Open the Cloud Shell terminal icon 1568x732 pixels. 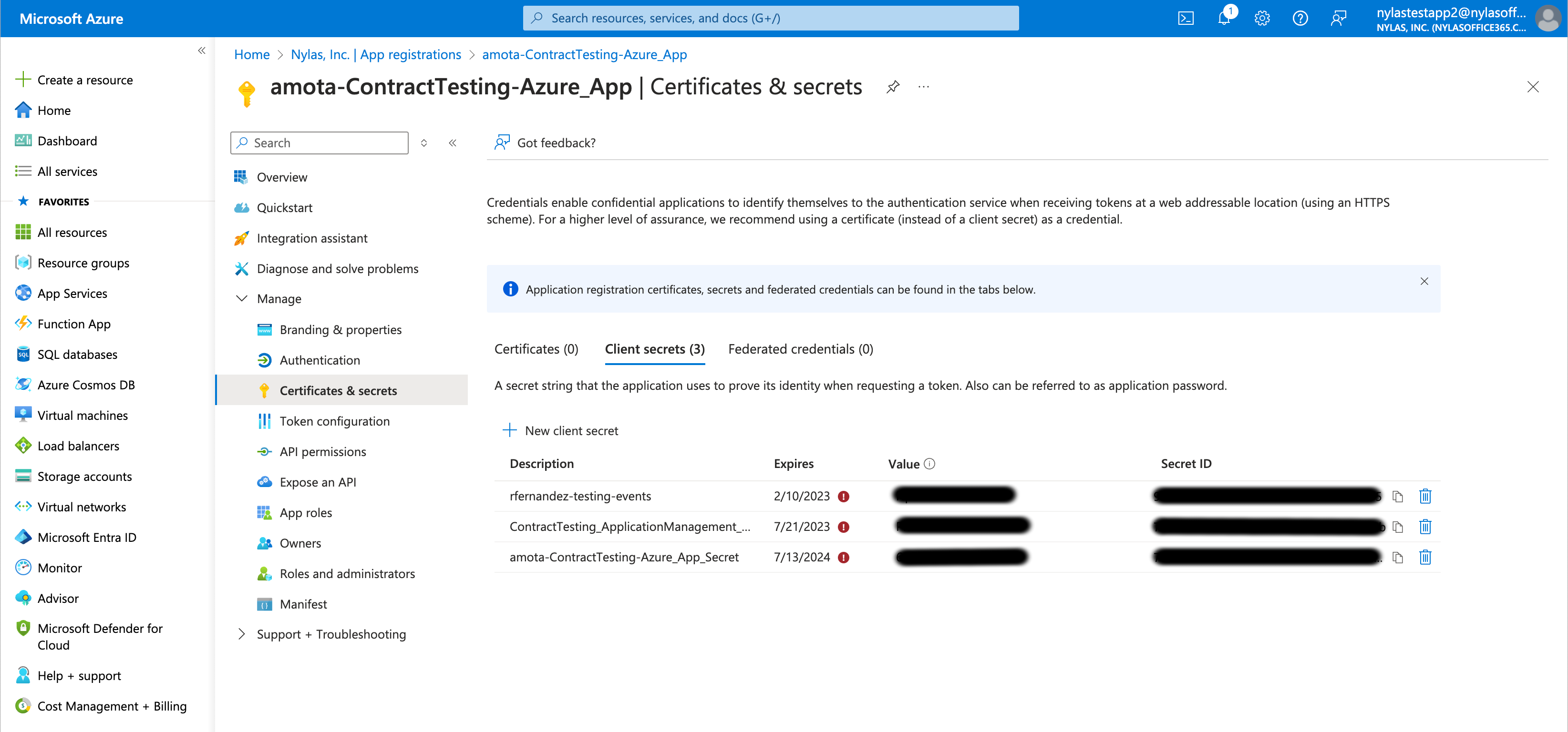point(1185,18)
